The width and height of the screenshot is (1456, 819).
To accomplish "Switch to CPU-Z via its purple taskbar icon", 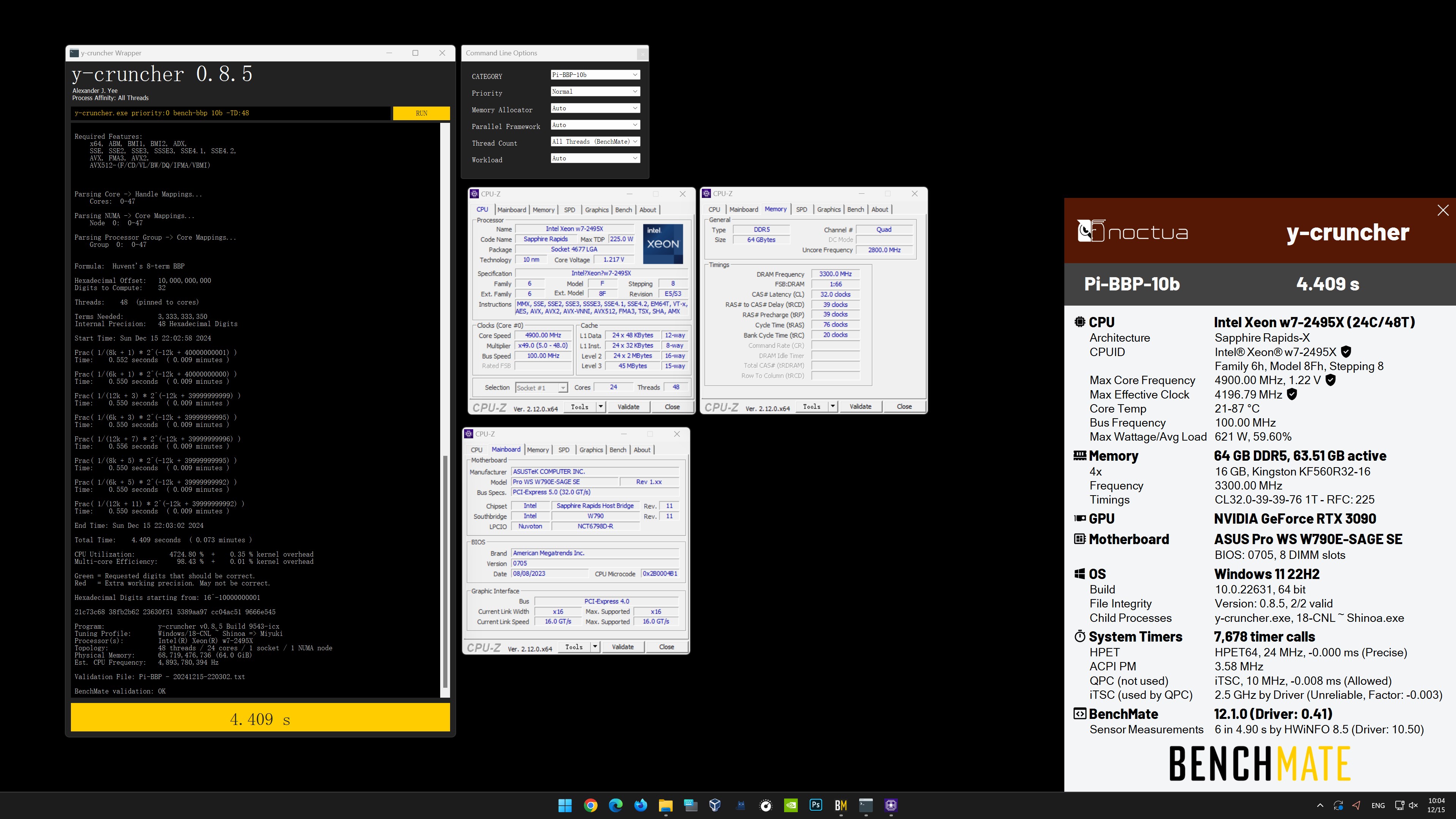I will pos(891,805).
